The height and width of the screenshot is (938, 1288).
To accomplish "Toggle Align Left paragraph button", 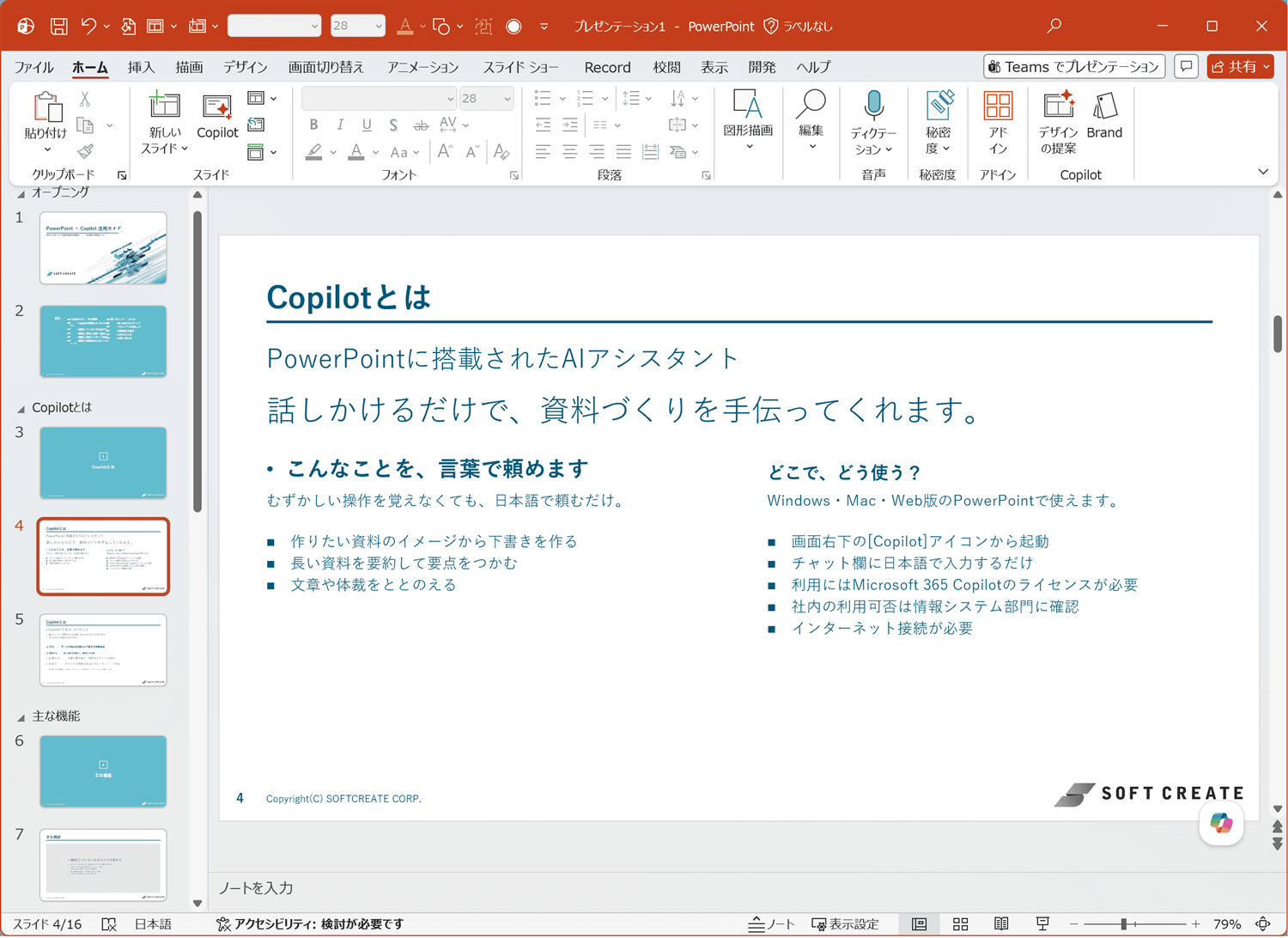I will pos(543,152).
